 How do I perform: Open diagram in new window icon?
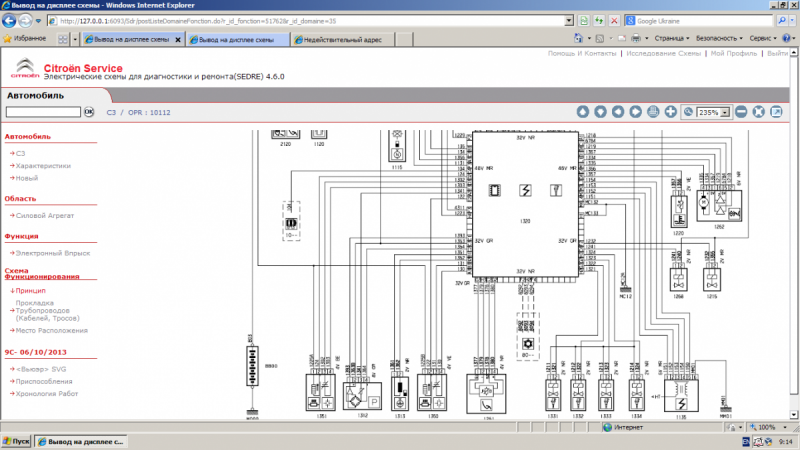[776, 112]
